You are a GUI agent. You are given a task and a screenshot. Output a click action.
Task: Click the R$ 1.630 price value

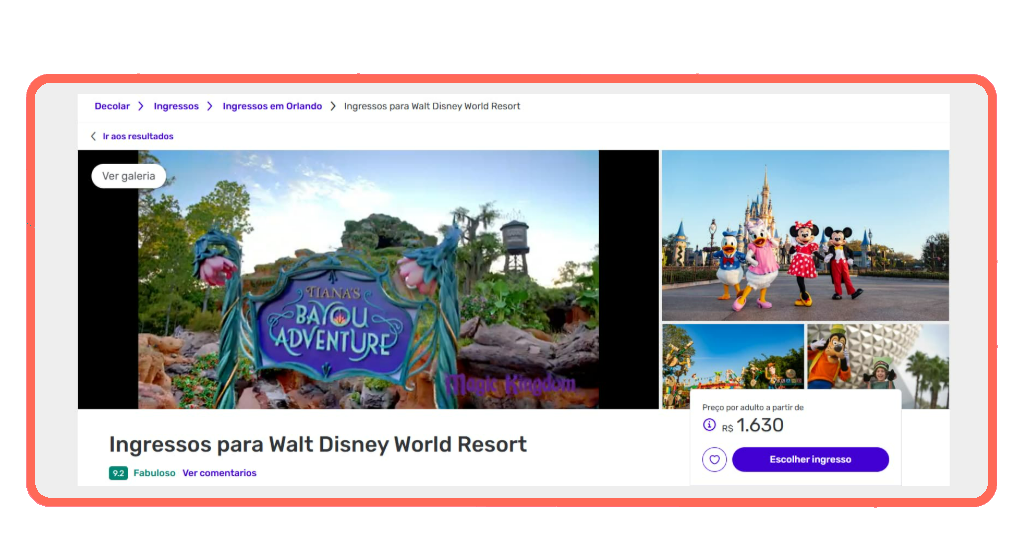pyautogui.click(x=752, y=426)
